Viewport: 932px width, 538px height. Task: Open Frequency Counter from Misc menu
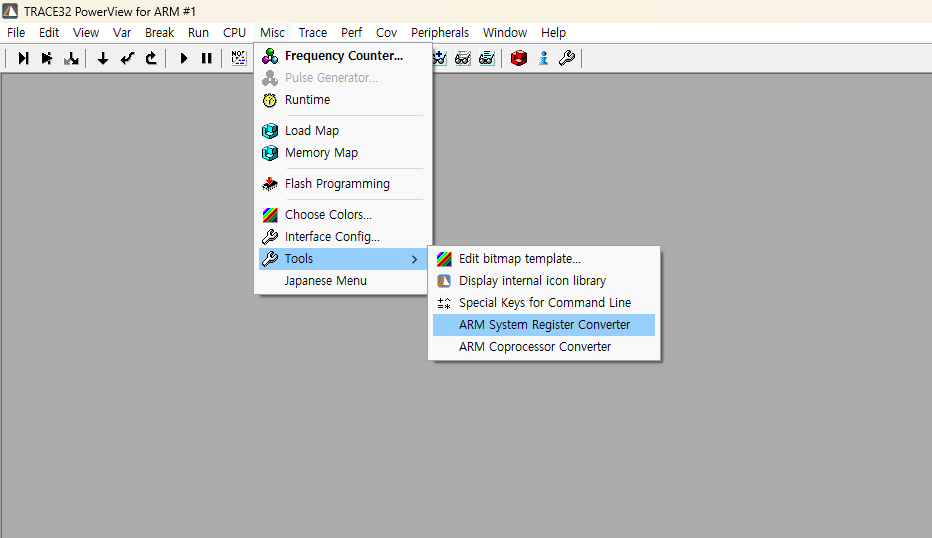point(343,56)
